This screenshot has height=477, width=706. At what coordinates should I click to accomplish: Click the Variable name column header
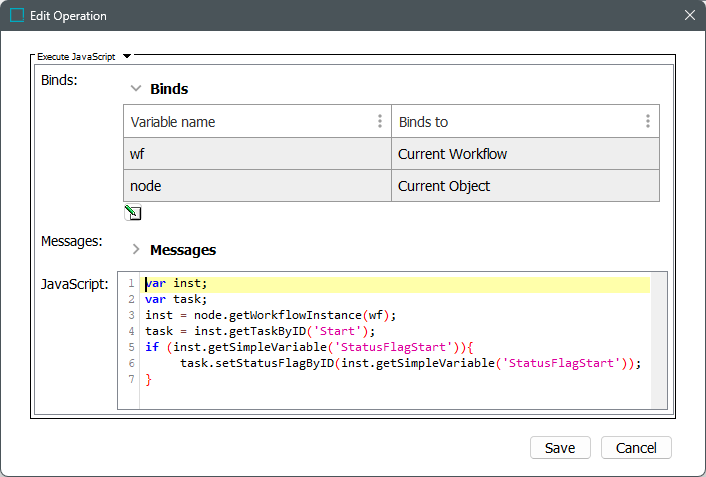point(245,122)
